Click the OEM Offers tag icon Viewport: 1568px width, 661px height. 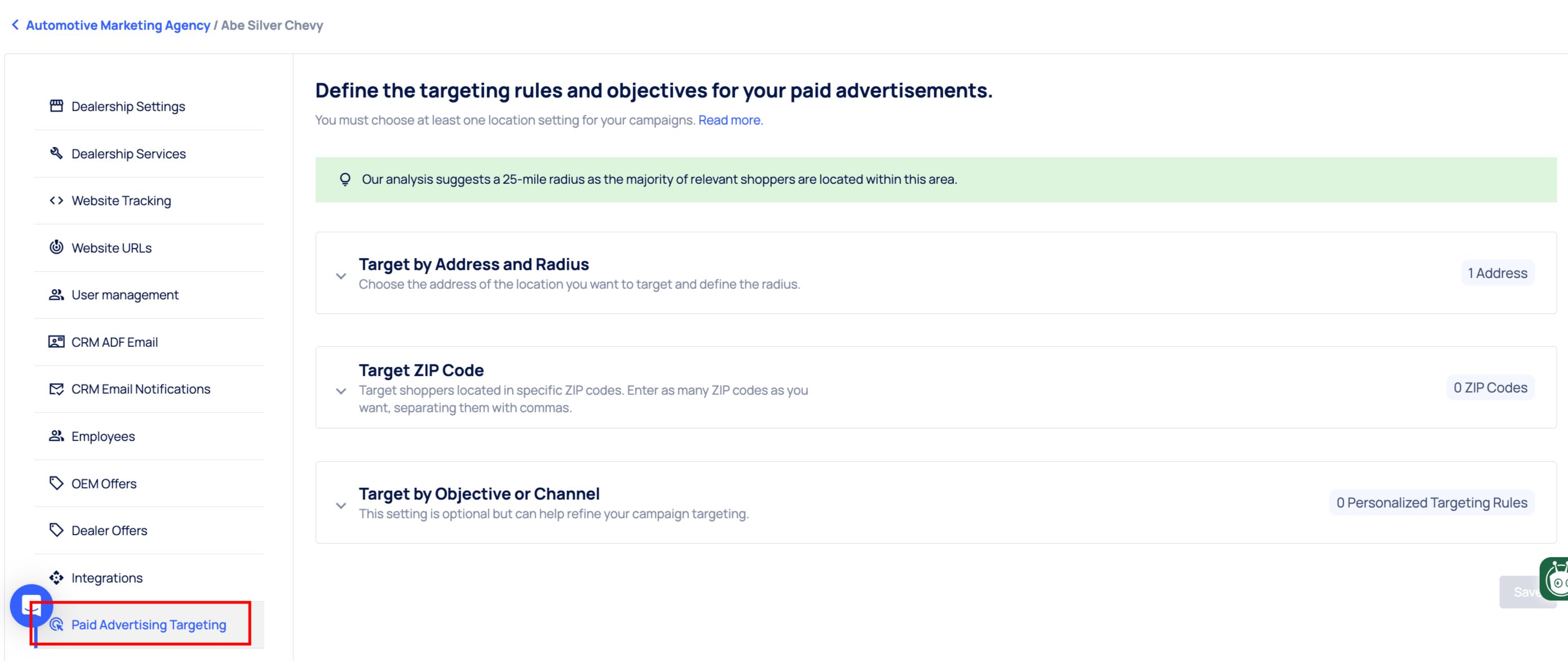pyautogui.click(x=56, y=483)
